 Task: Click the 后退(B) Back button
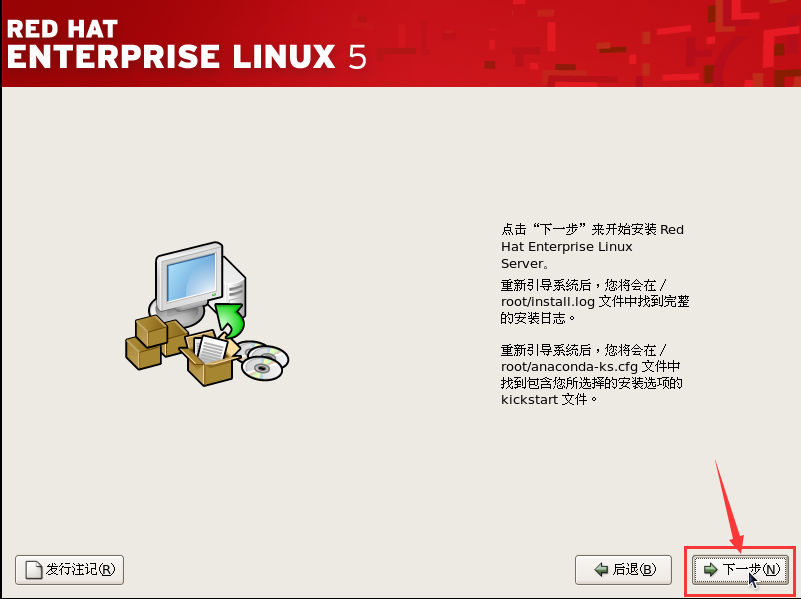coord(623,569)
